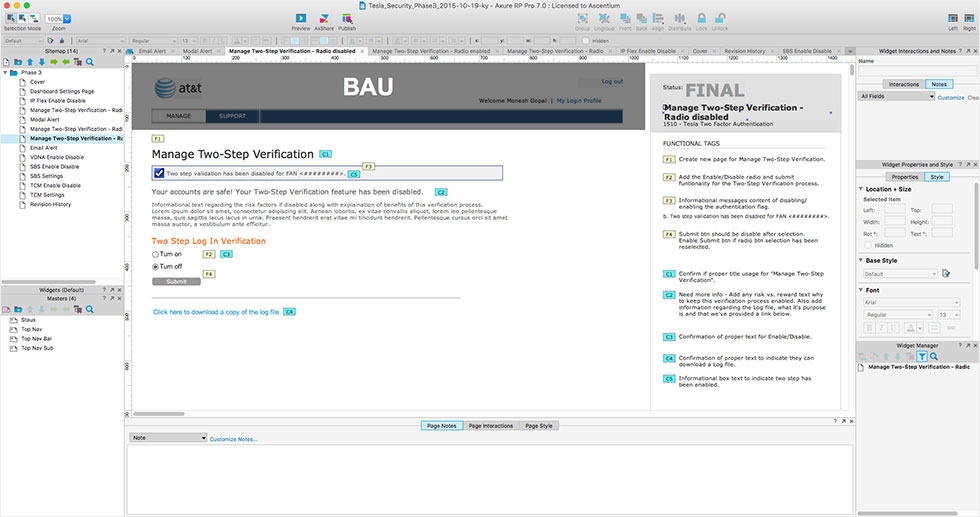Open the page tabs overflow dropdown
The height and width of the screenshot is (517, 980).
pyautogui.click(x=849, y=51)
